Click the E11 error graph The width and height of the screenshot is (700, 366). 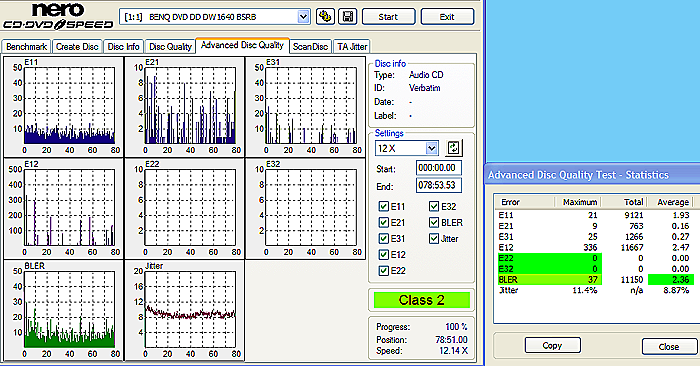point(63,106)
